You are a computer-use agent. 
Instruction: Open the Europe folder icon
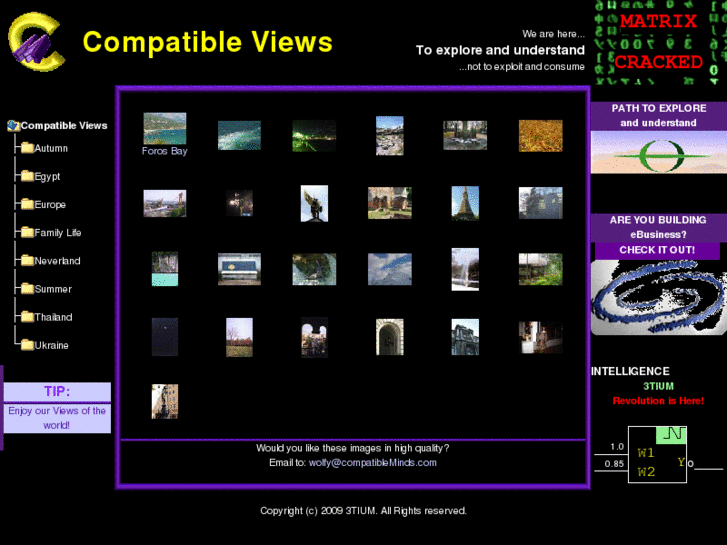27,204
